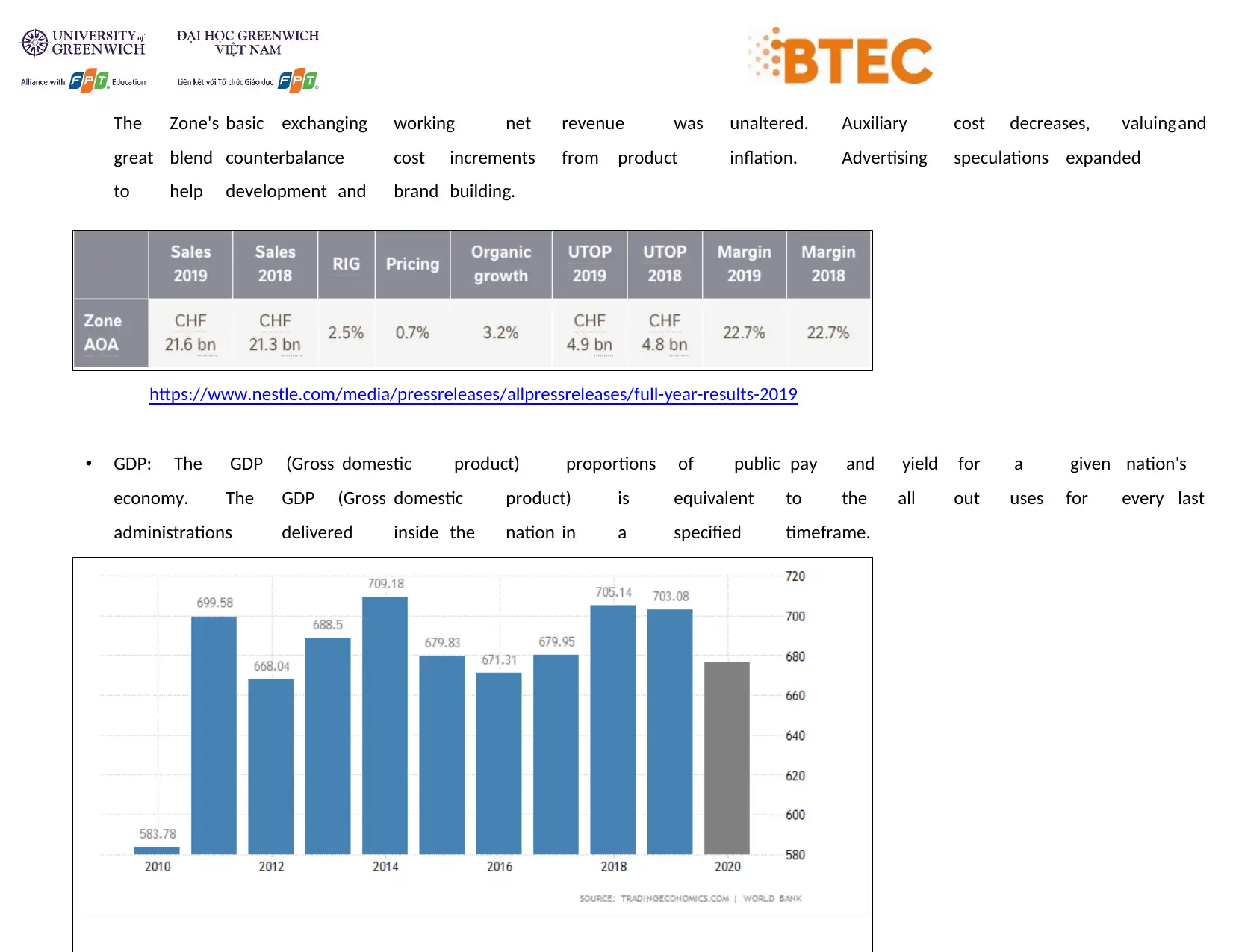Open the Nestle full-year-results-2019 link
This screenshot has height=952, width=1233.
click(473, 394)
